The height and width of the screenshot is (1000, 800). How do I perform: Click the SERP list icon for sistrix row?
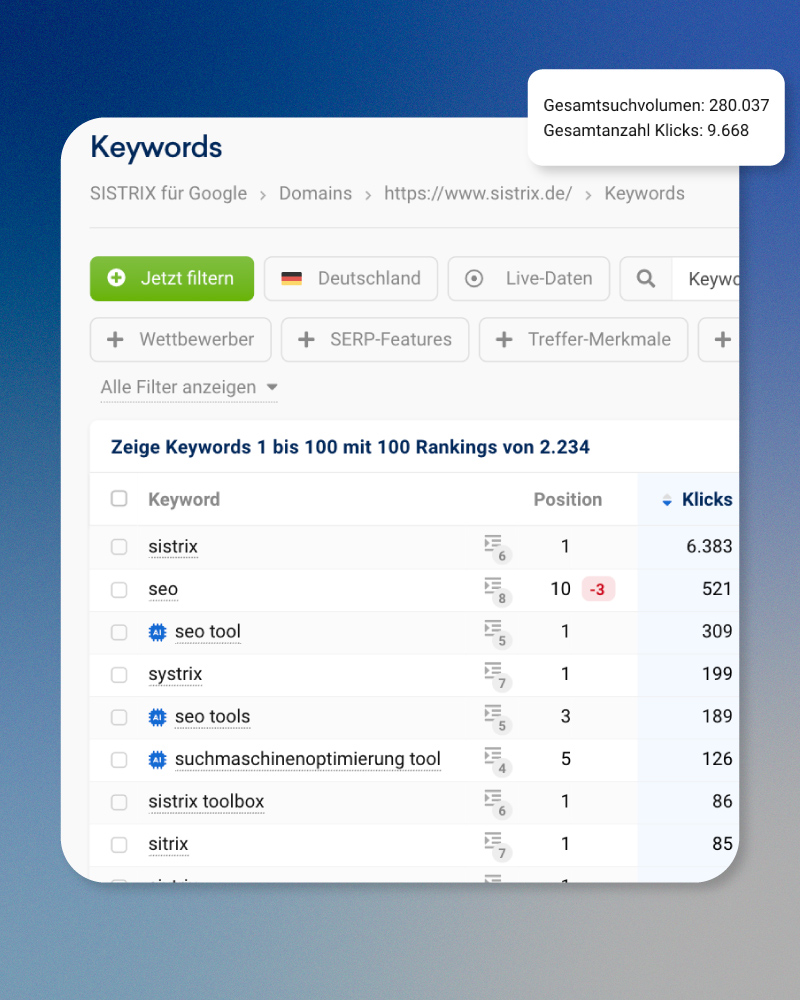pos(493,545)
